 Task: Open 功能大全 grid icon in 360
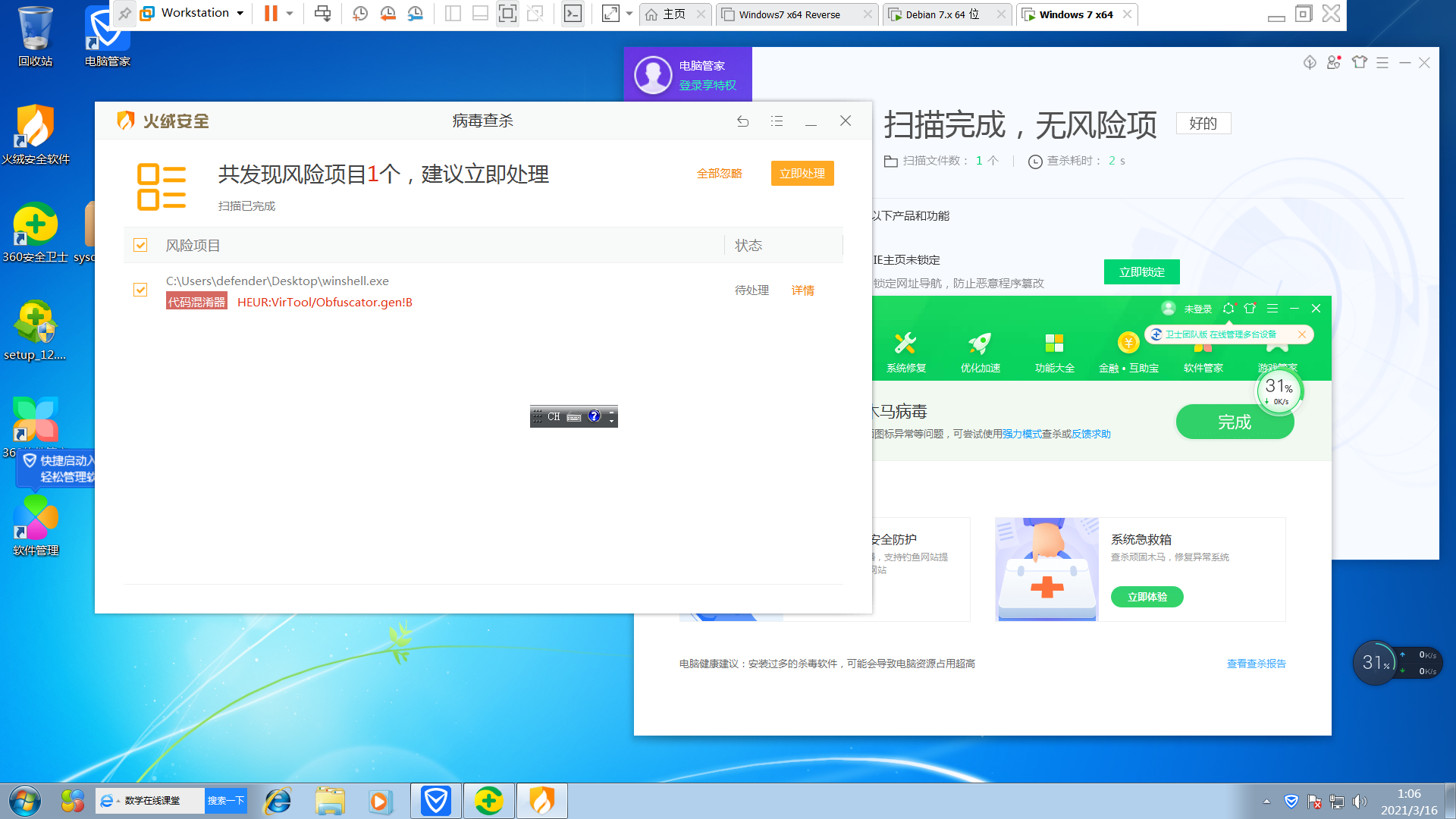click(1055, 353)
